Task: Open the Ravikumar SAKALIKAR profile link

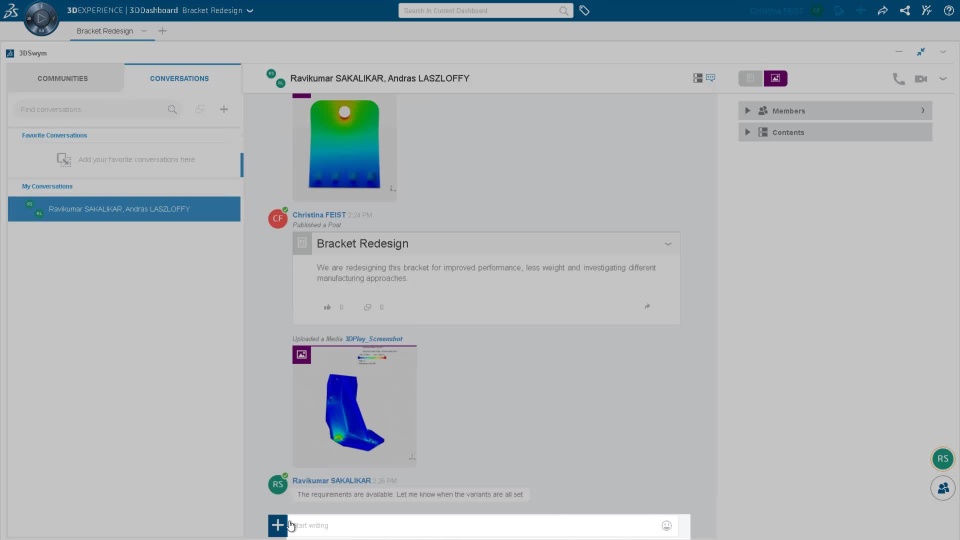Action: tap(331, 481)
